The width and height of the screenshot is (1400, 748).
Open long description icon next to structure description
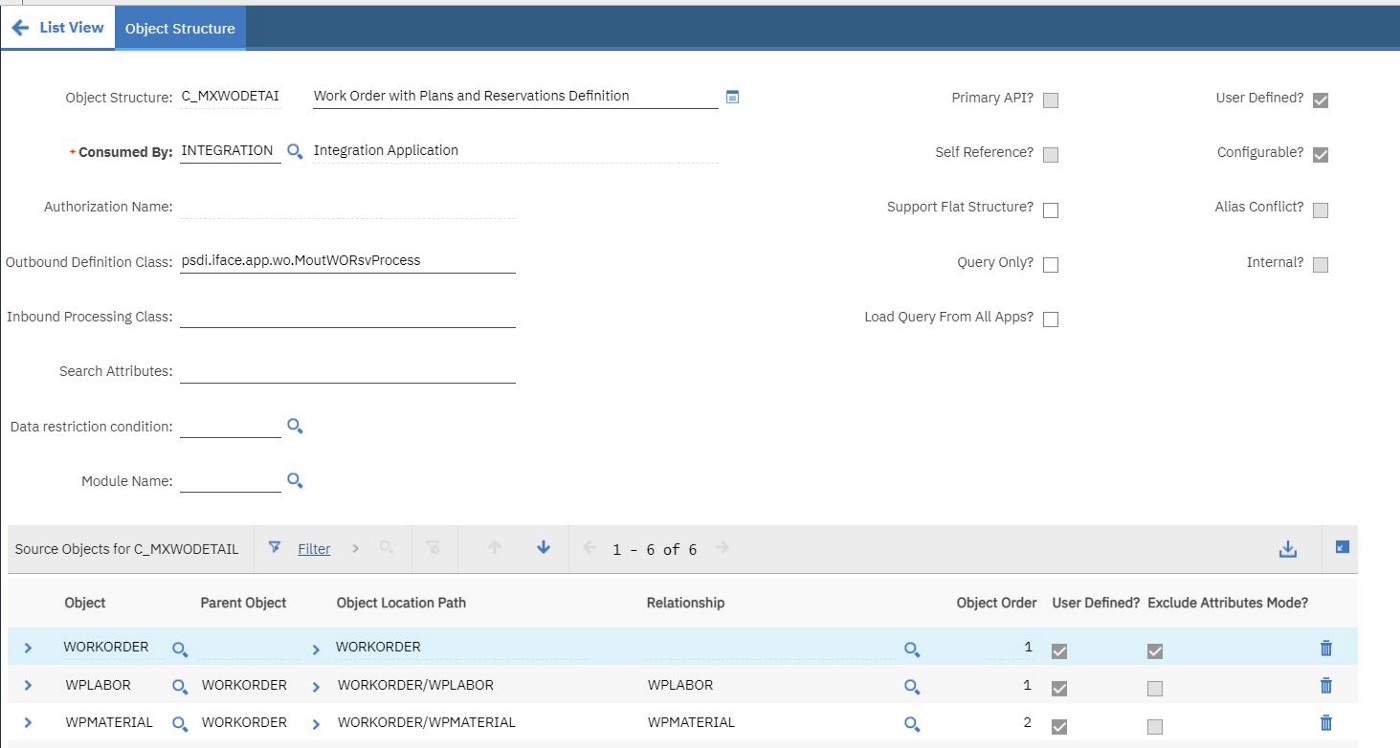point(732,97)
